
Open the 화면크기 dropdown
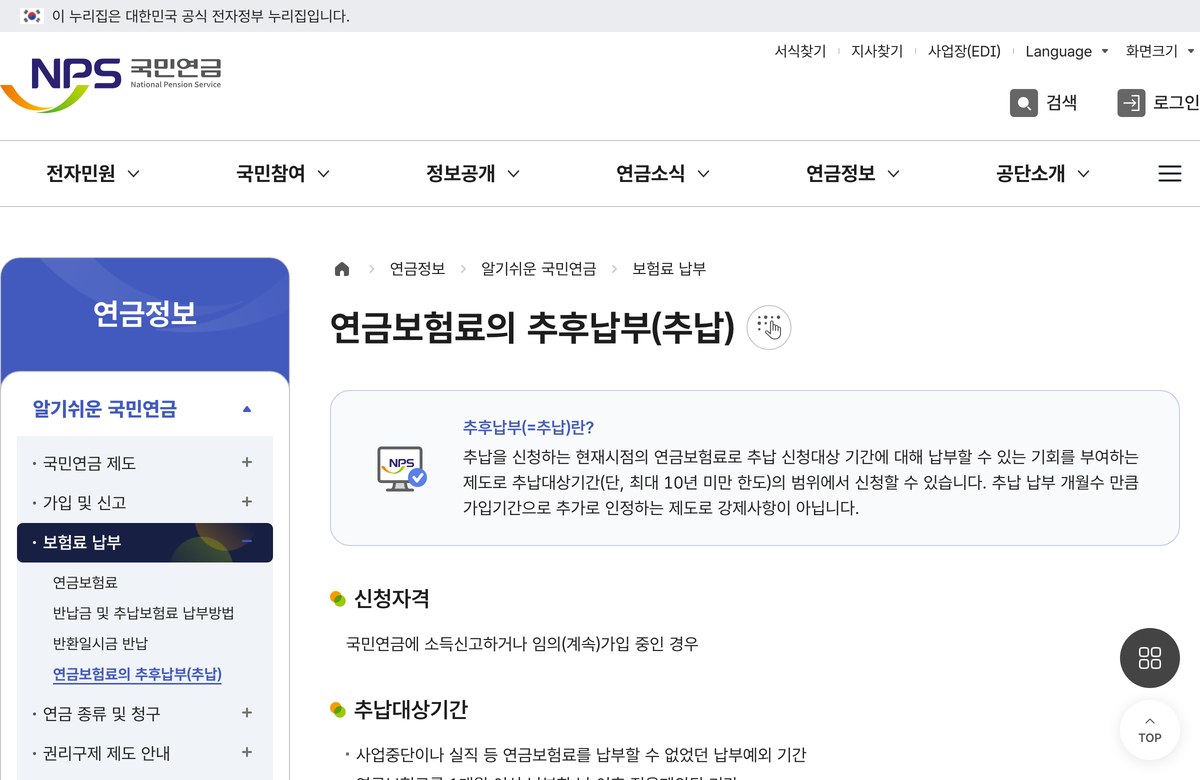coord(1161,51)
